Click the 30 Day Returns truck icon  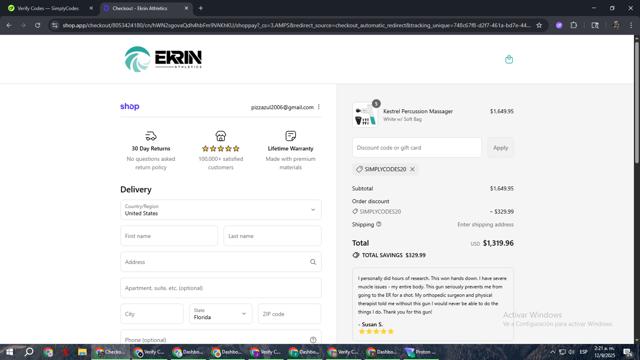tap(151, 136)
